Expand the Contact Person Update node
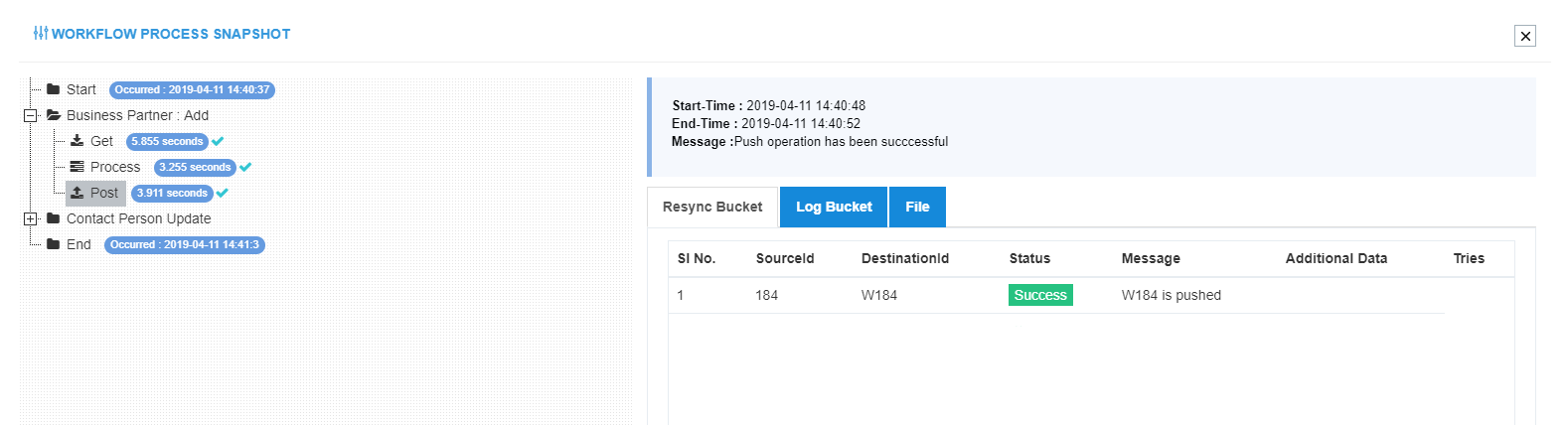Viewport: 1568px width, 425px height. [x=30, y=218]
